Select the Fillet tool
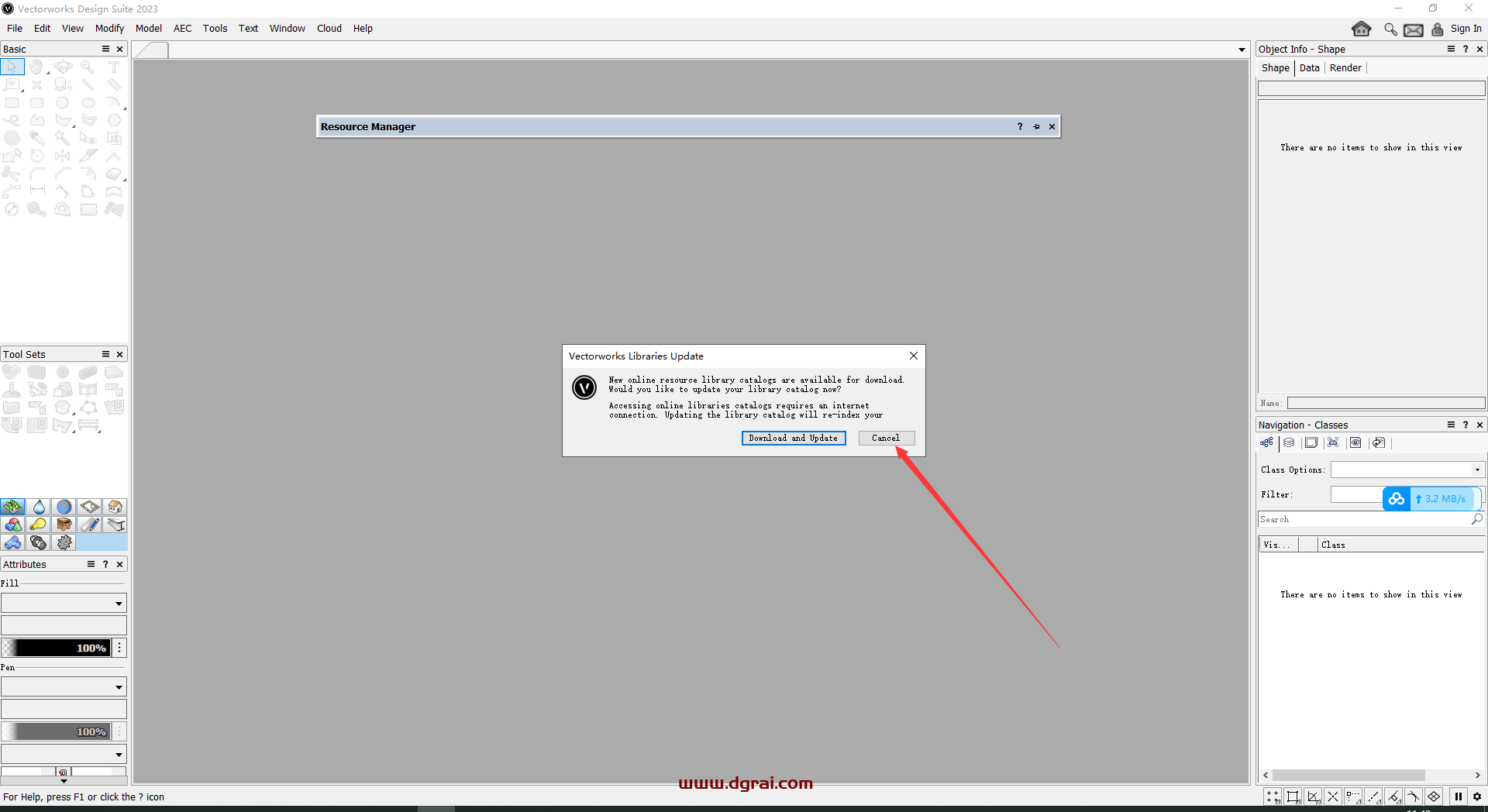The height and width of the screenshot is (812, 1488). click(x=37, y=174)
